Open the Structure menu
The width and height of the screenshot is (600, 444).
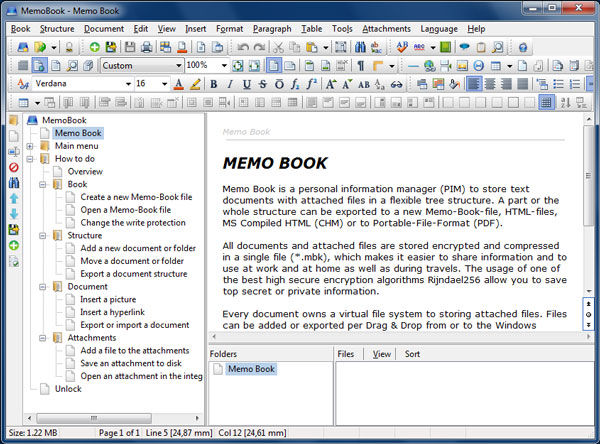[57, 29]
